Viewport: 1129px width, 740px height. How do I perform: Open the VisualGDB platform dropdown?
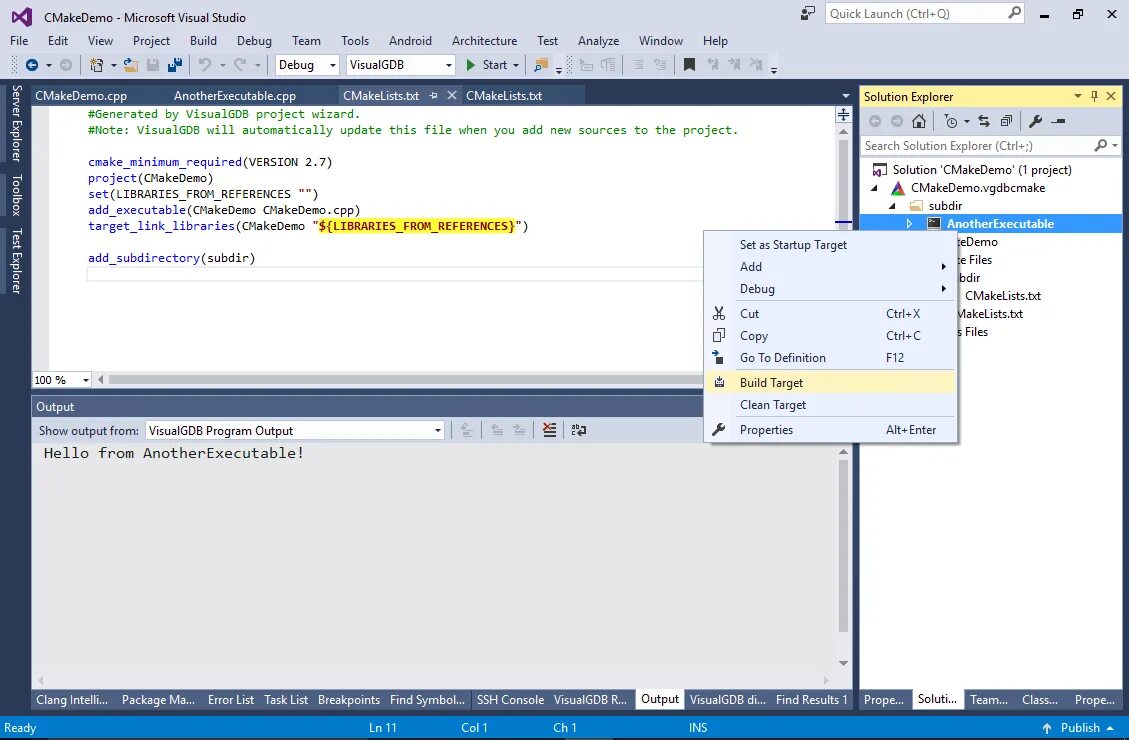coord(449,65)
